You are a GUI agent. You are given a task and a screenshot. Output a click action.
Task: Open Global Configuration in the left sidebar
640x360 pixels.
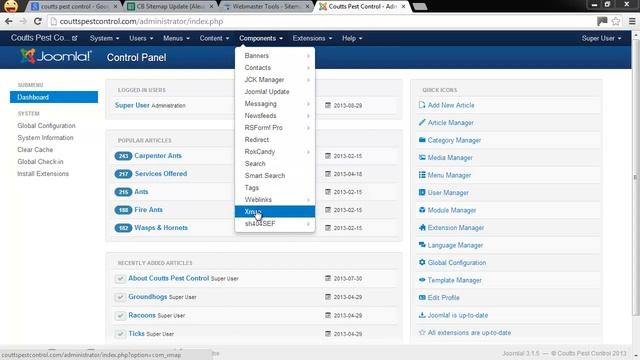[46, 126]
